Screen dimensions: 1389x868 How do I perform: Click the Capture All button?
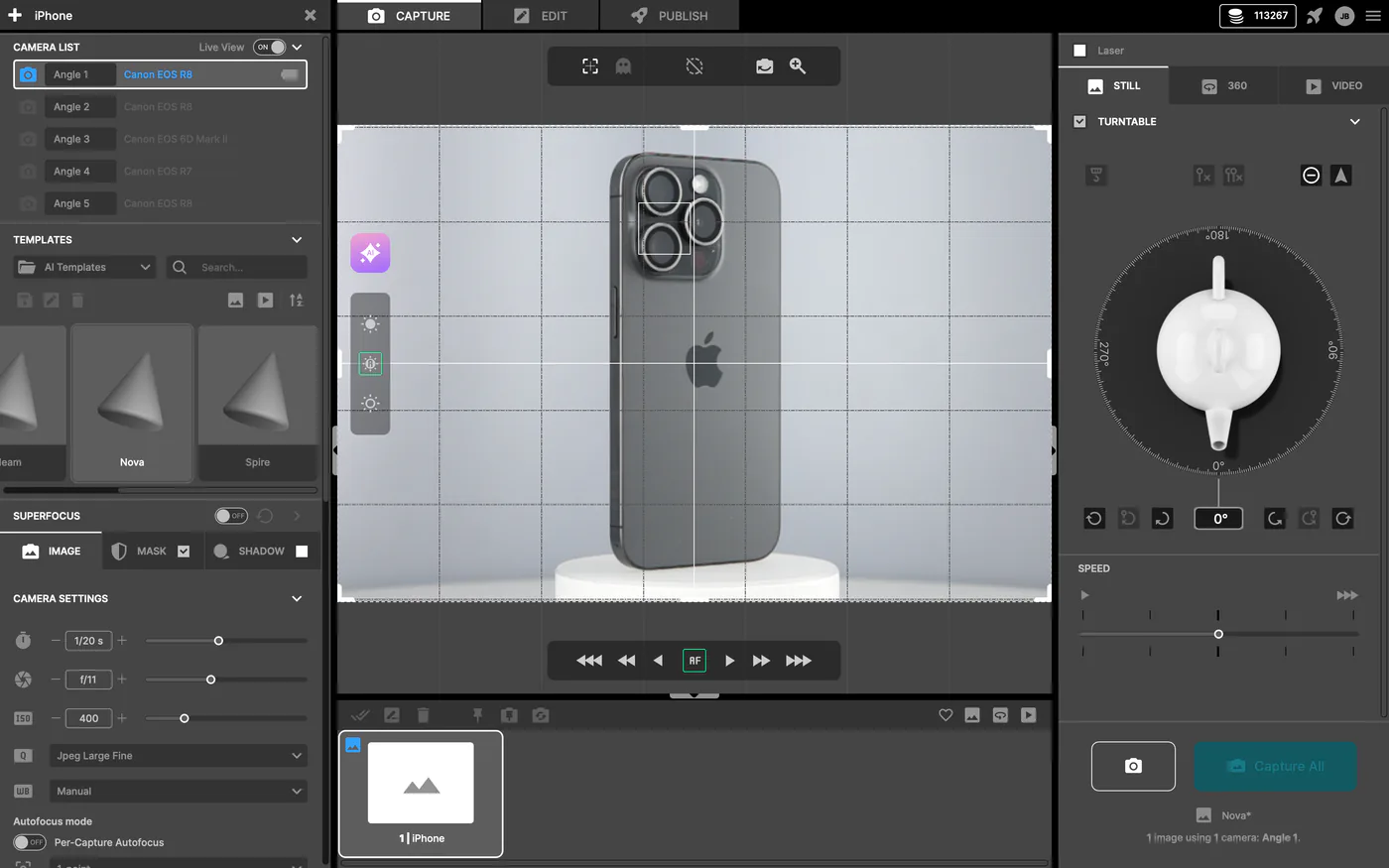tap(1275, 766)
